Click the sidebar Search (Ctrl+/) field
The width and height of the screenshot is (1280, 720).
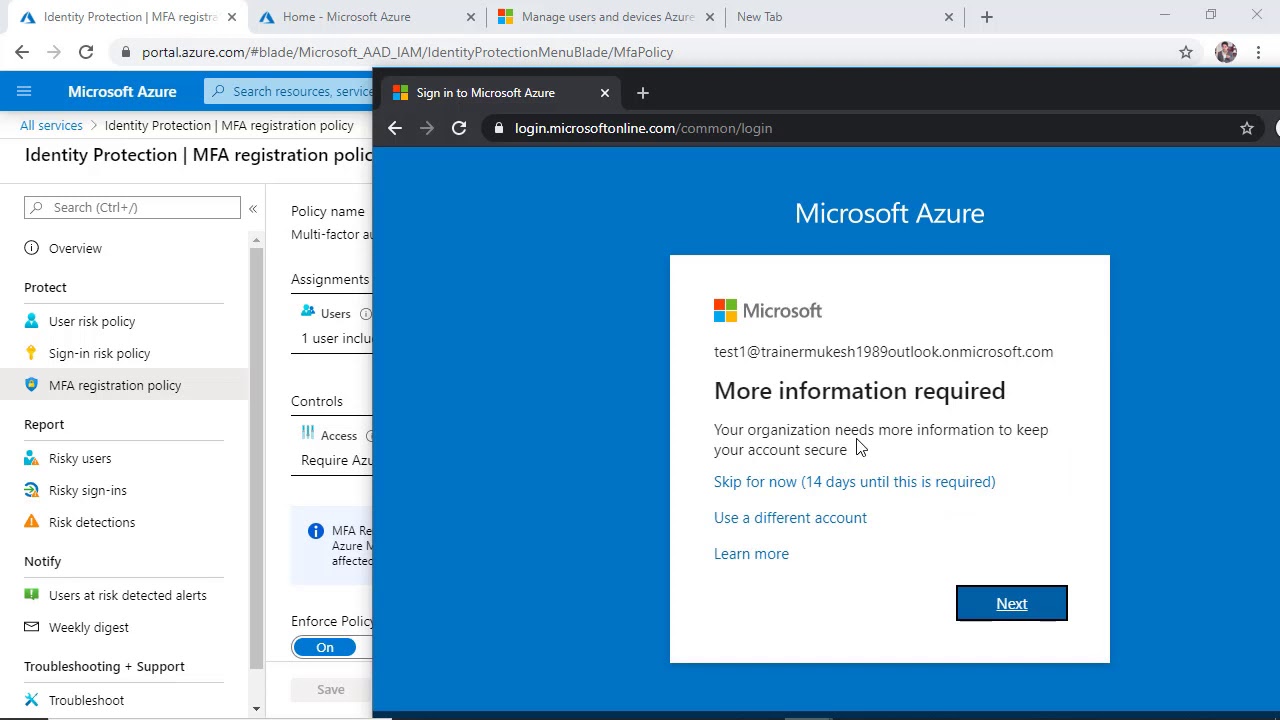click(132, 207)
